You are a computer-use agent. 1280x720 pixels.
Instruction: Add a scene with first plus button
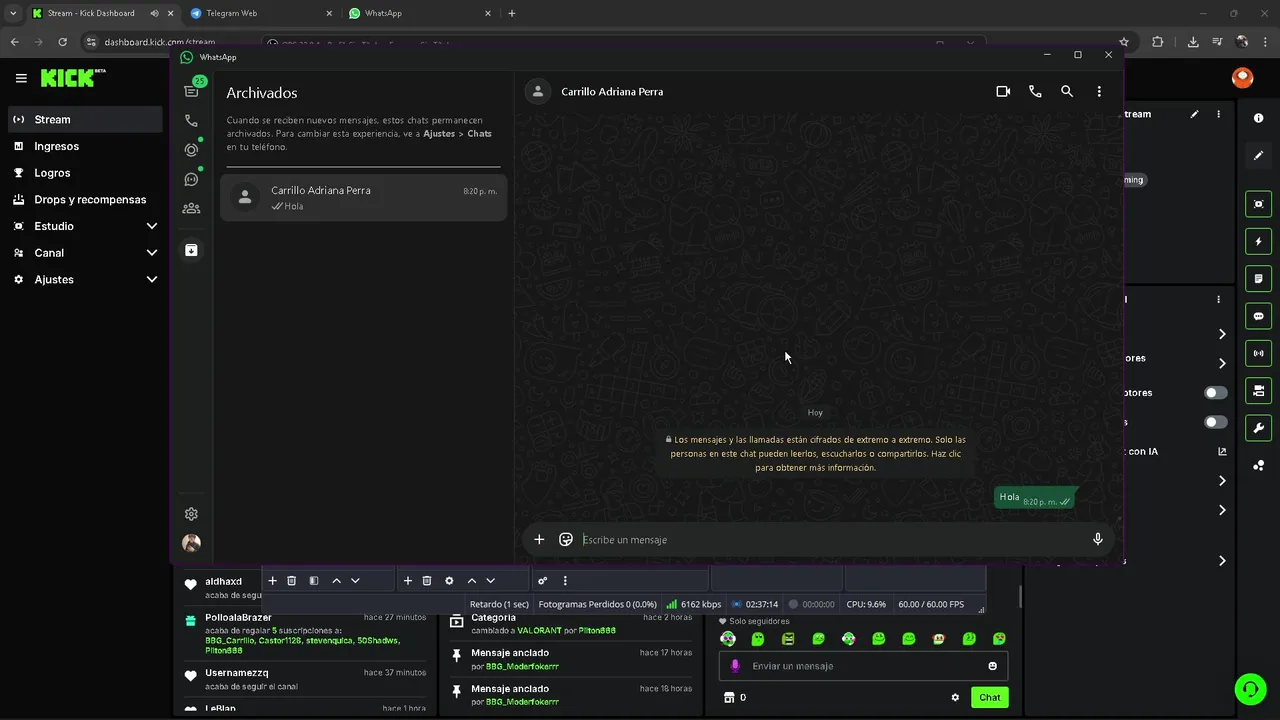coord(272,581)
